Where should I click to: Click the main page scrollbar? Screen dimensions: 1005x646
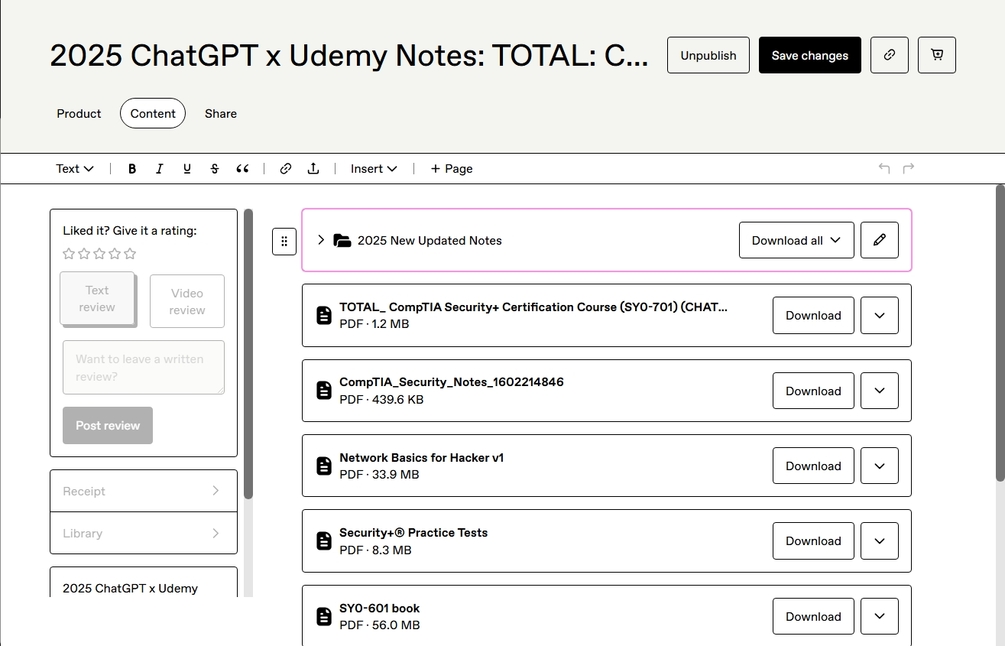click(x=1001, y=333)
